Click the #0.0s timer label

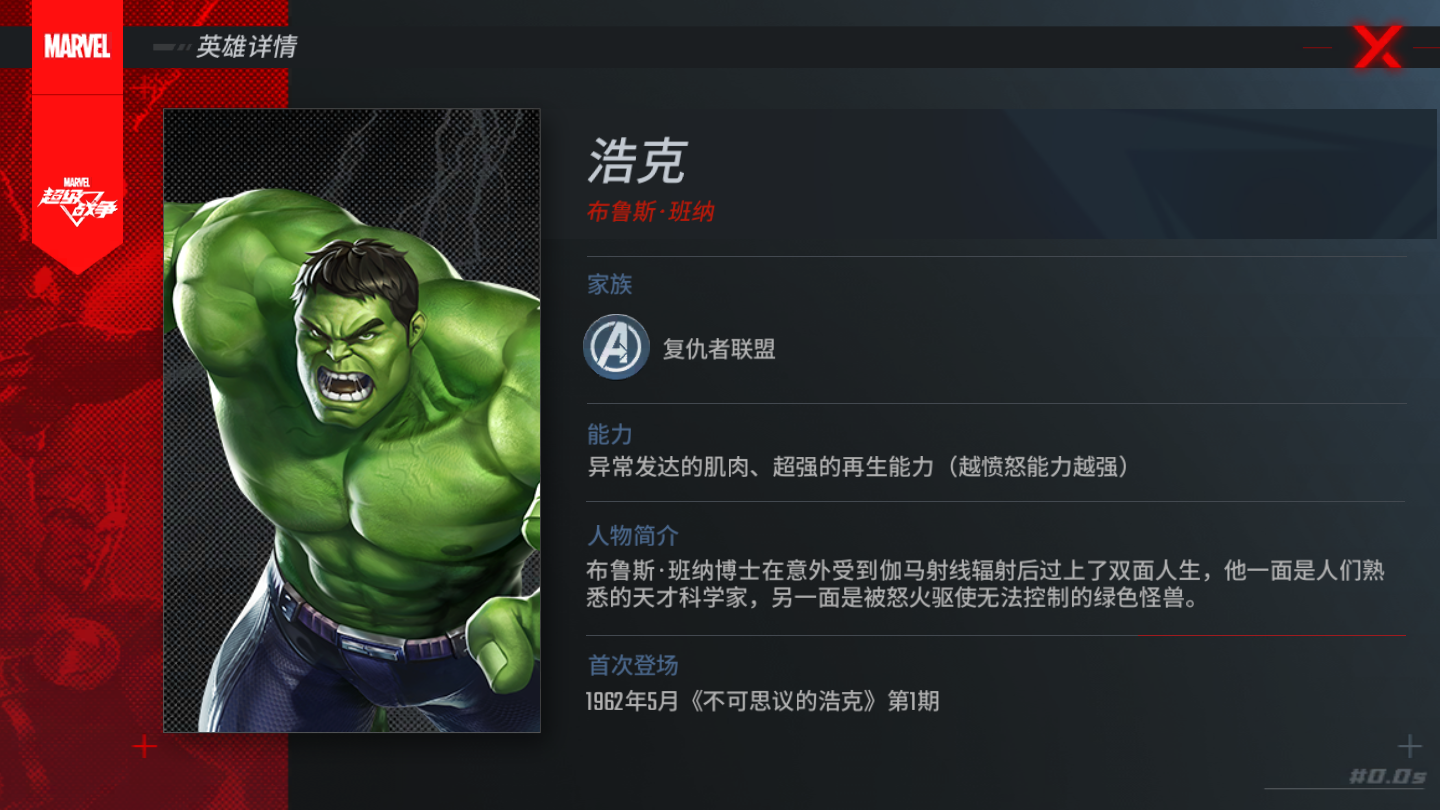coord(1387,776)
